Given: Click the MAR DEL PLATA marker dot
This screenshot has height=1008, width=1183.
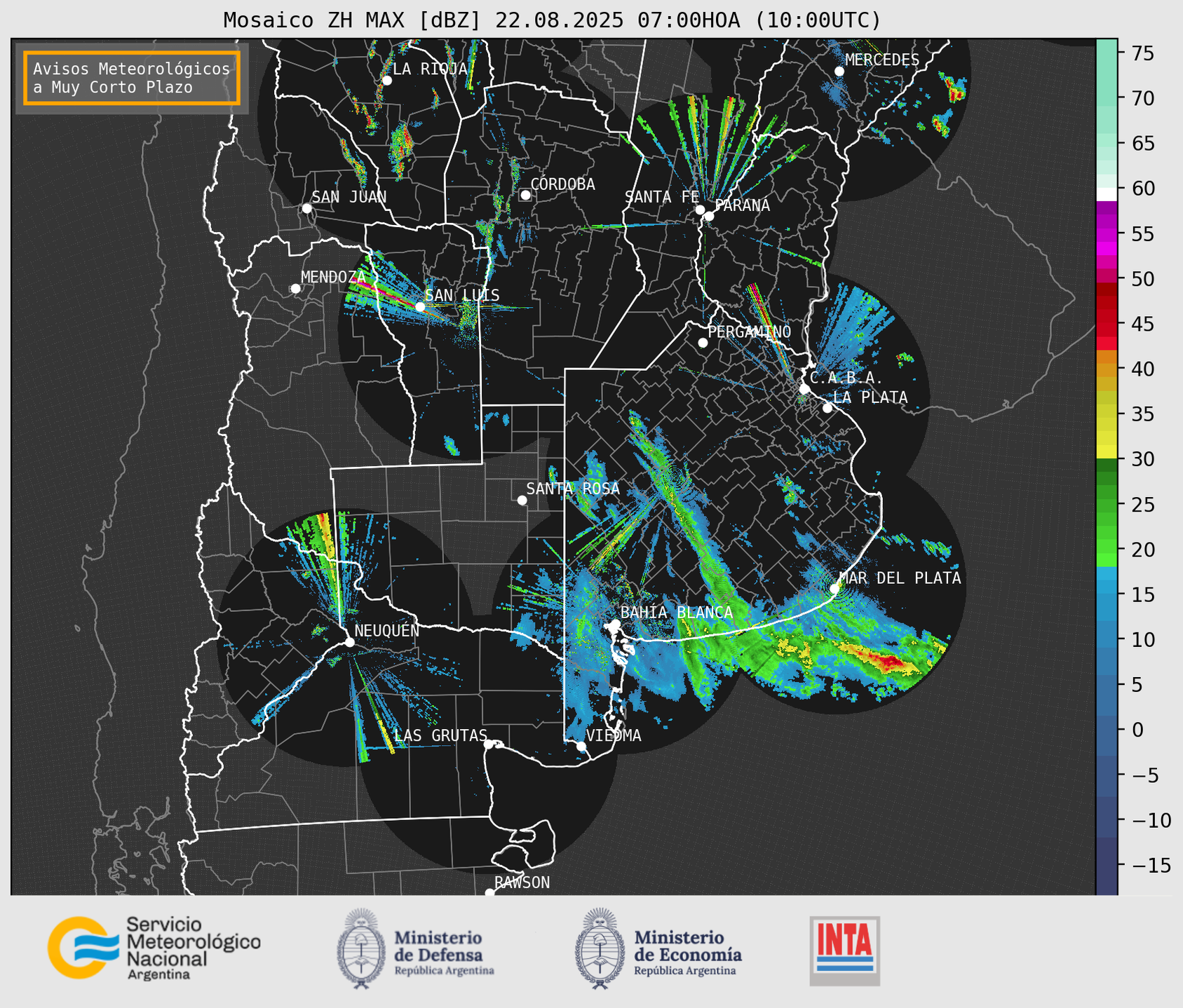Looking at the screenshot, I should (x=834, y=588).
